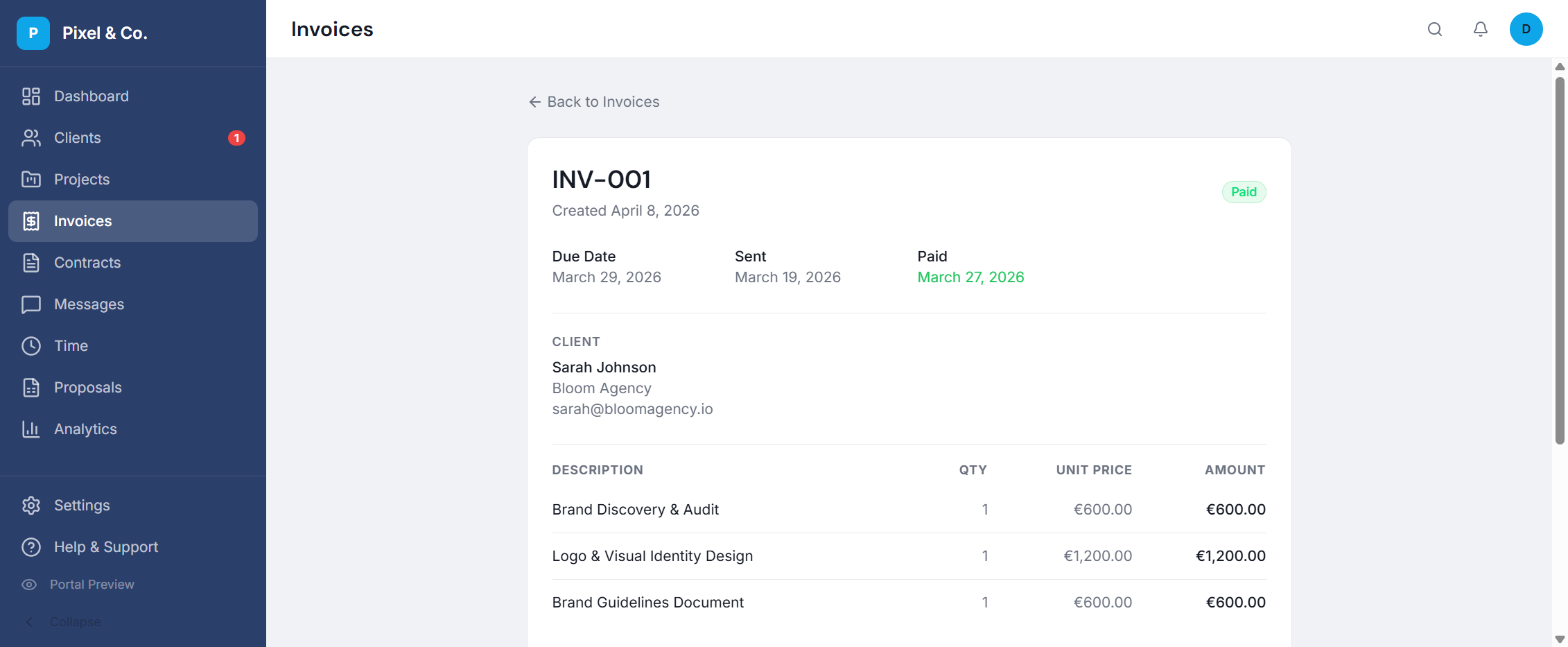Open the Analytics page
This screenshot has width=1568, height=647.
click(133, 429)
